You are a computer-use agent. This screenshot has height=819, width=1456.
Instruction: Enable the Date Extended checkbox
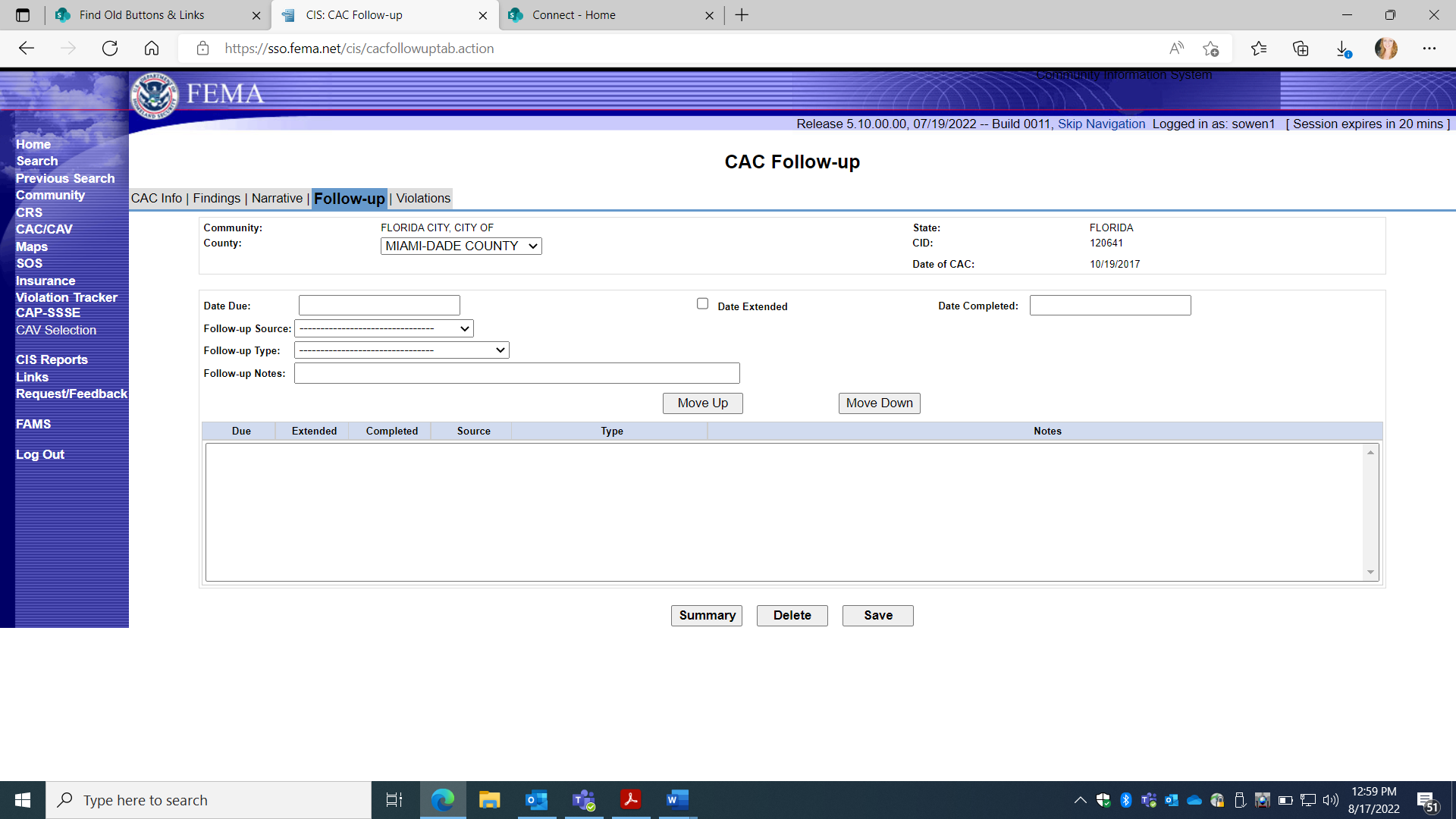click(702, 304)
